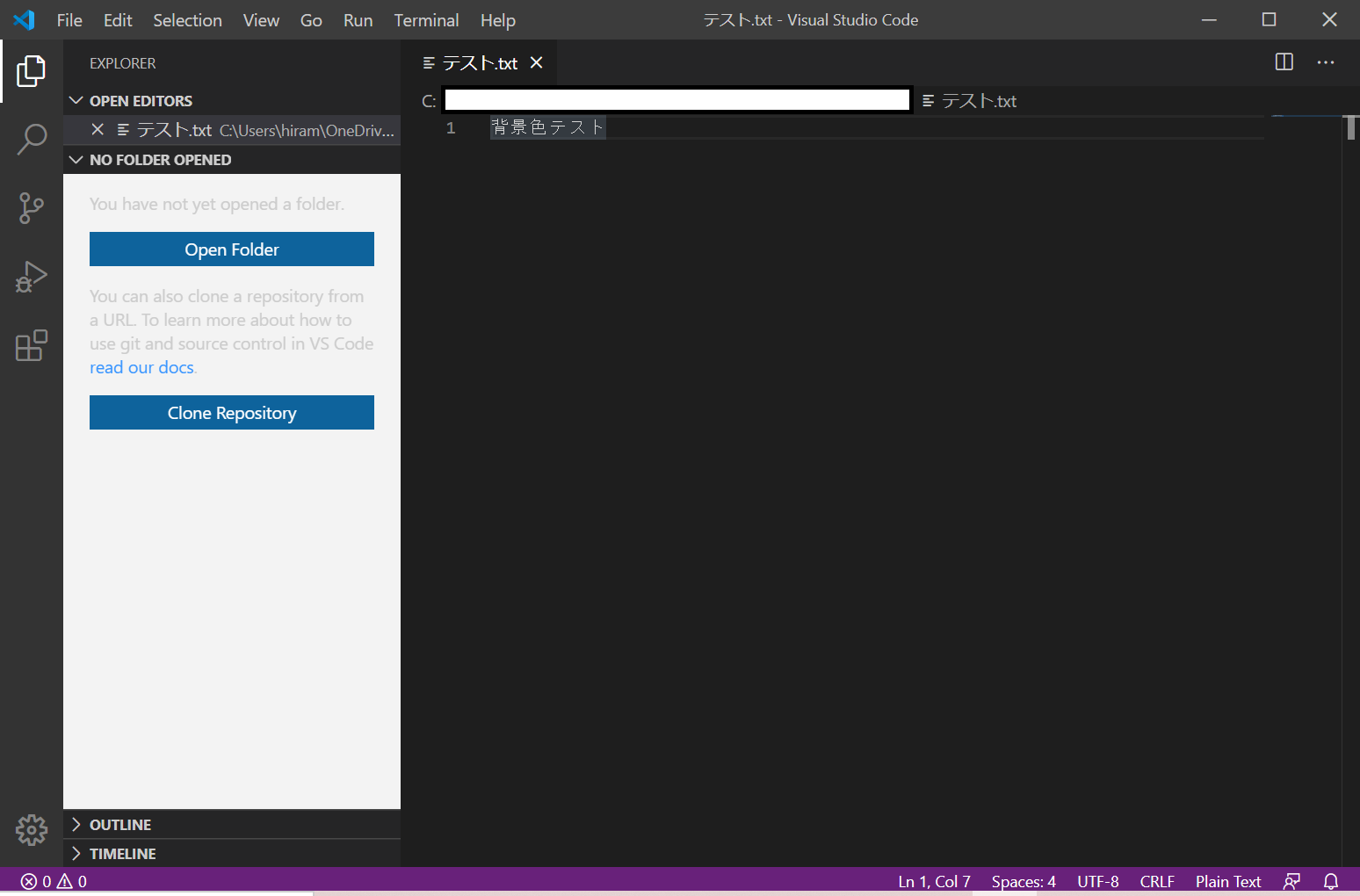Open the Run and Debug view icon

[x=32, y=277]
